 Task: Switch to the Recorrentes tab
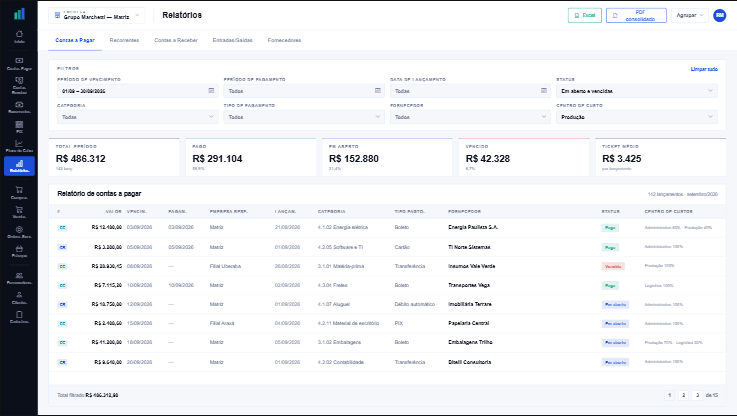click(124, 40)
